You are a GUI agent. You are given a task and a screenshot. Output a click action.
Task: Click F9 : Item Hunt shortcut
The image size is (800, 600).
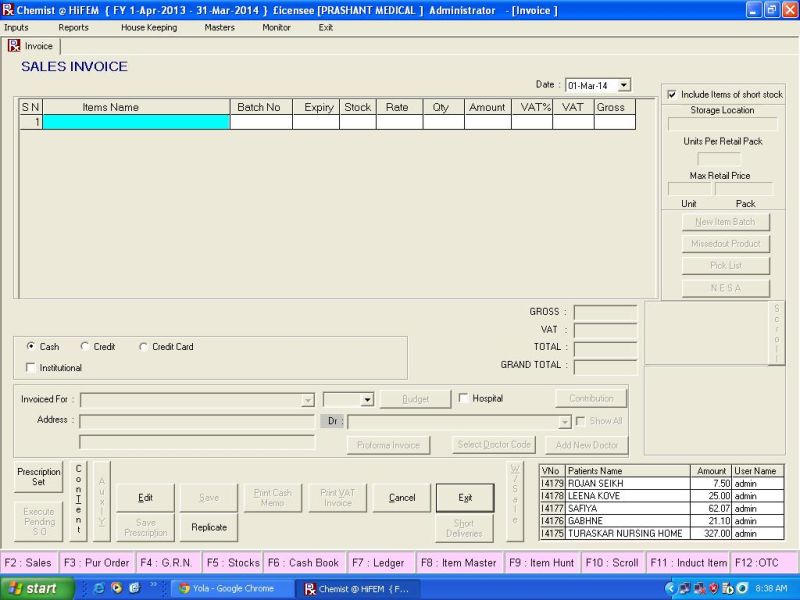coord(541,563)
